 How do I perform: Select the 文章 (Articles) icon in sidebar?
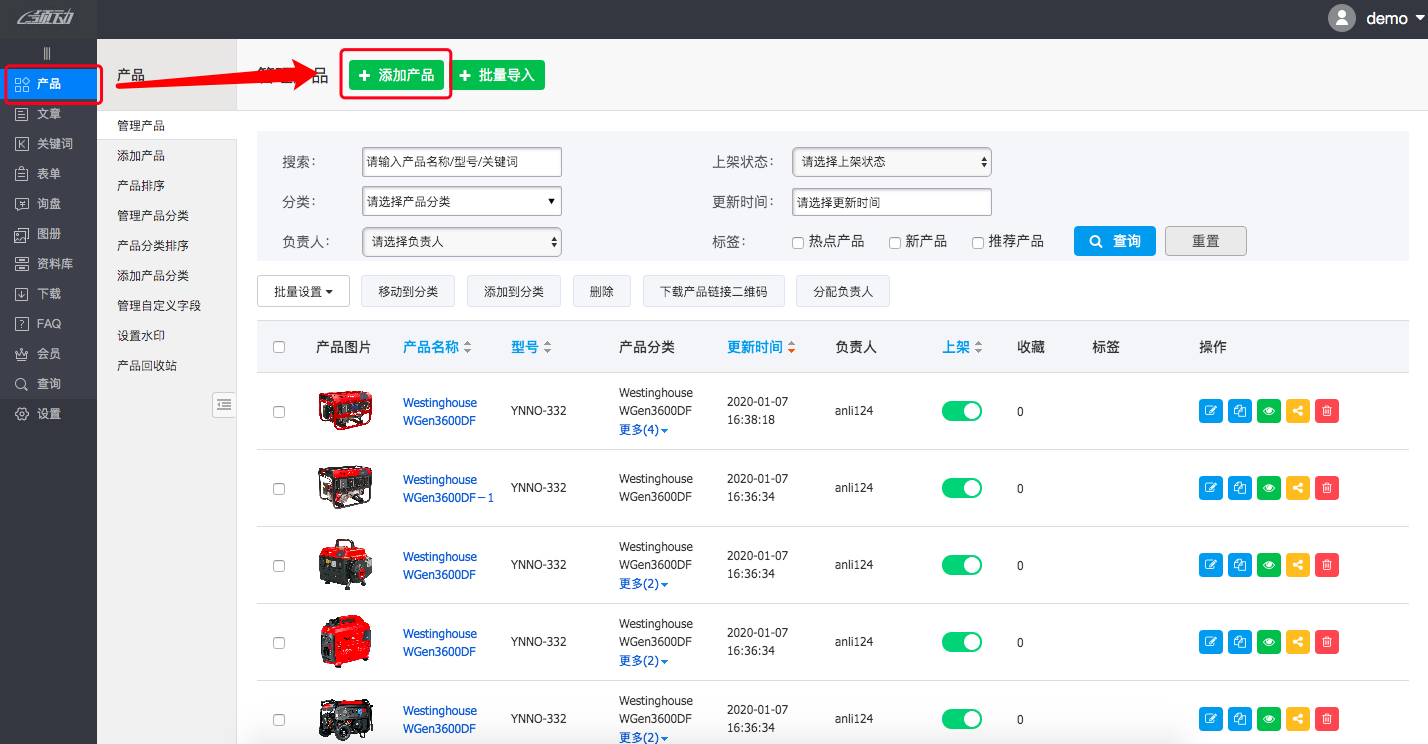click(x=49, y=113)
